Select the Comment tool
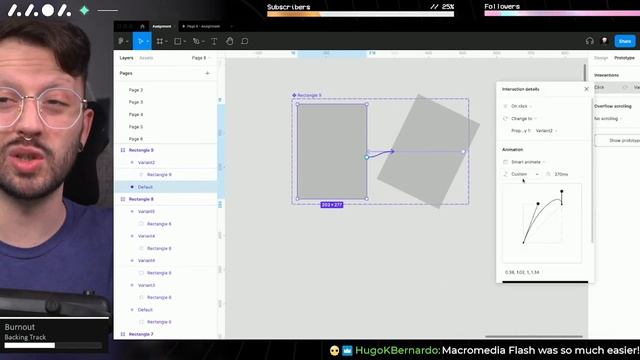This screenshot has height=360, width=640. click(x=244, y=41)
